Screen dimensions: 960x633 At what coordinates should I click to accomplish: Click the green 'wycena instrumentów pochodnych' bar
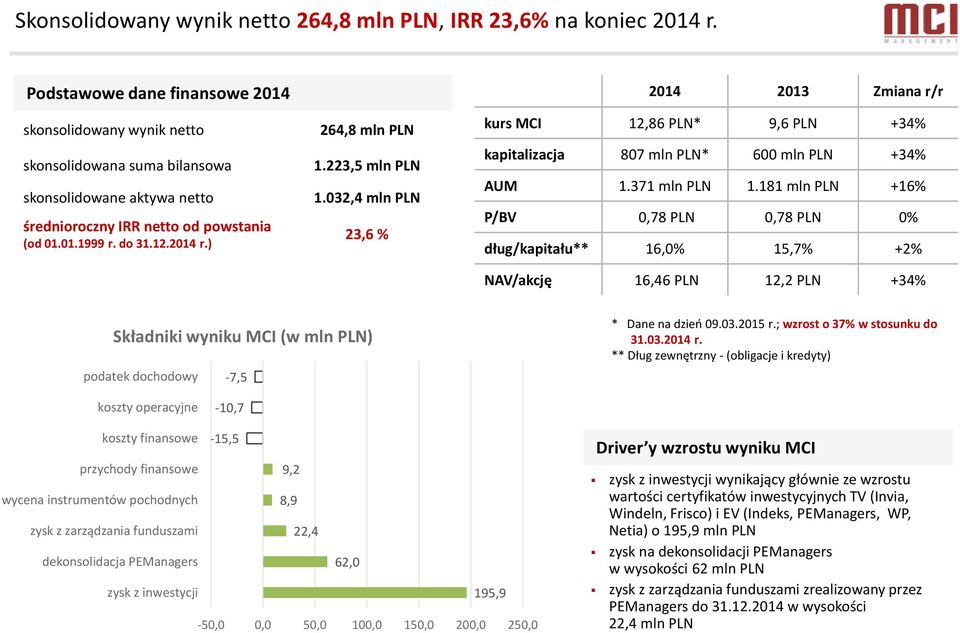(268, 500)
